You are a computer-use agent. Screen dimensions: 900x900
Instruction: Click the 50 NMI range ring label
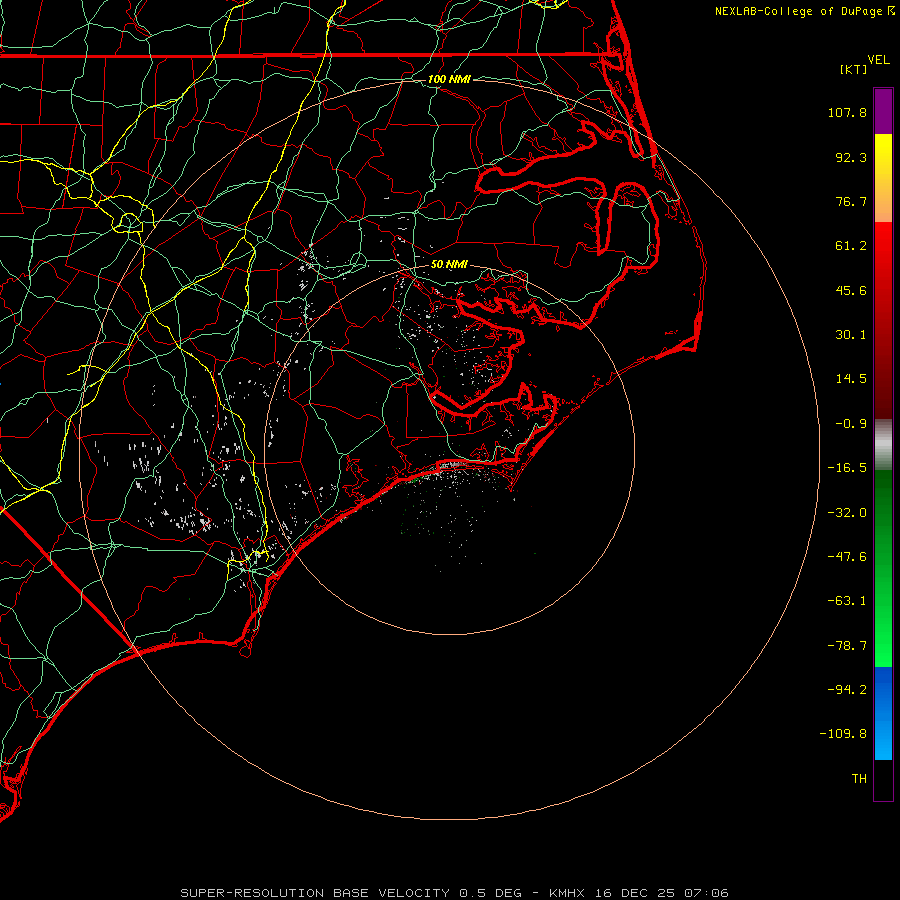pos(449,265)
